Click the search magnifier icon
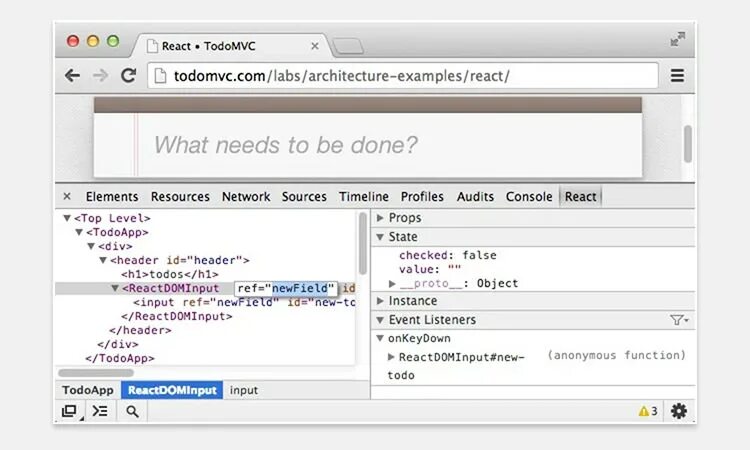This screenshot has height=450, width=750. (x=132, y=411)
